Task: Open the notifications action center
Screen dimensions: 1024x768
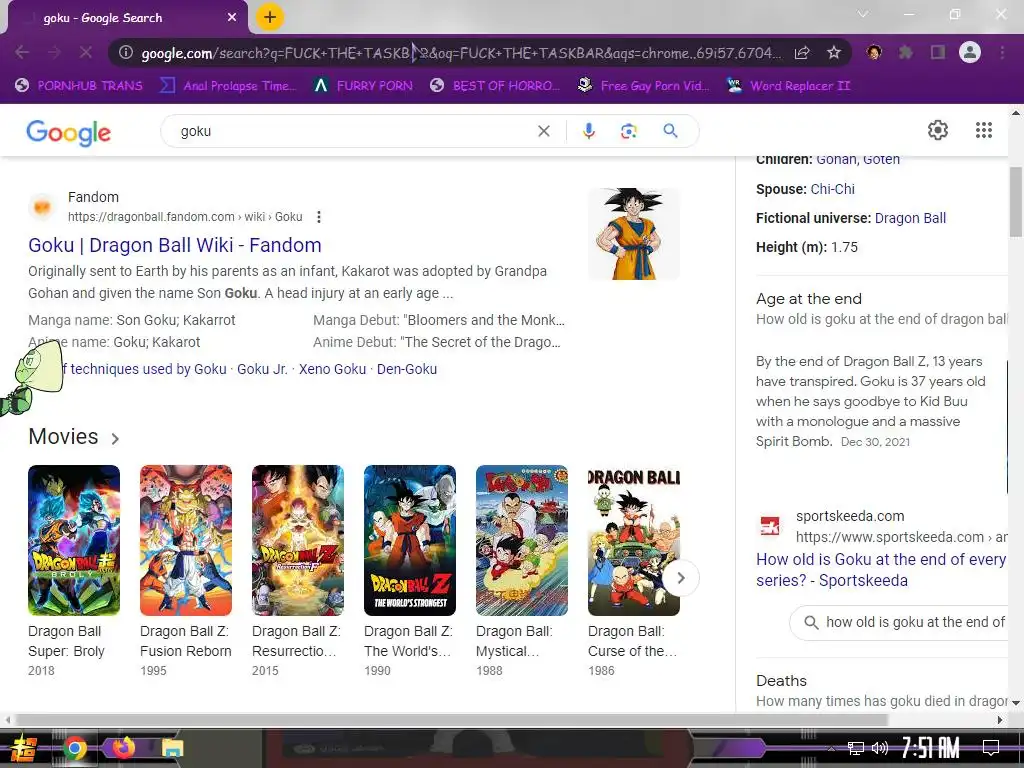Action: coord(991,748)
